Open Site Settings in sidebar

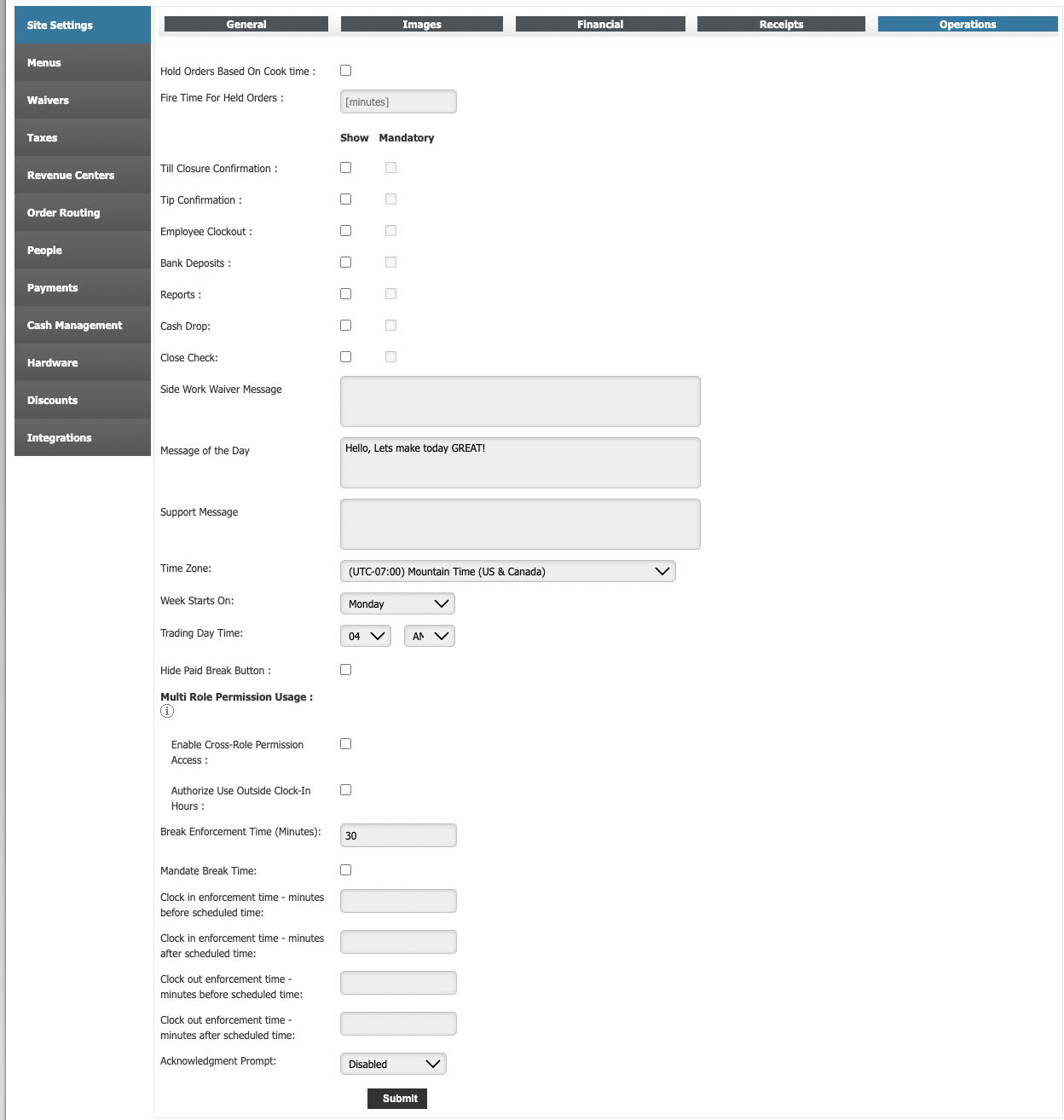[x=83, y=25]
